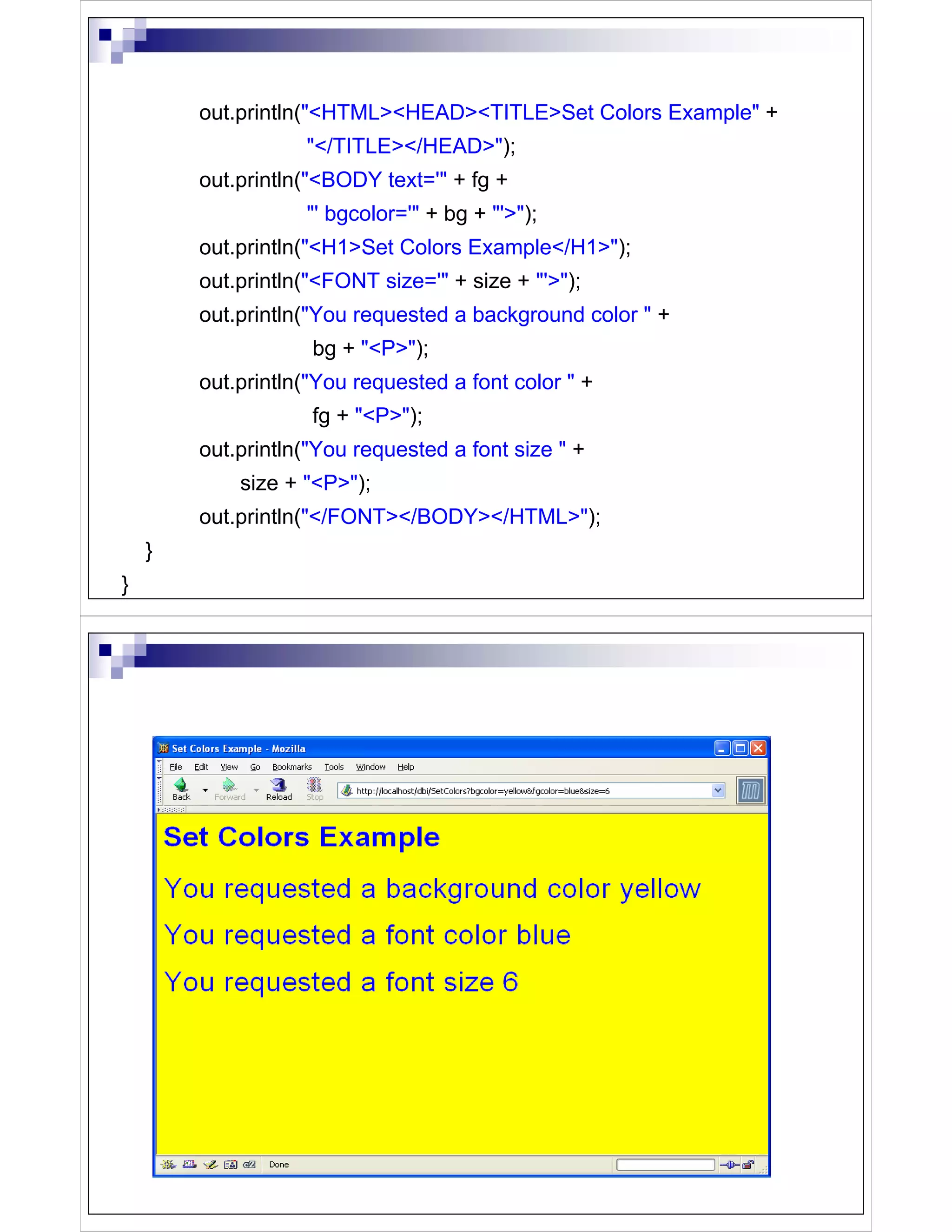Open the File menu
This screenshot has width=952, height=1232.
[x=175, y=767]
